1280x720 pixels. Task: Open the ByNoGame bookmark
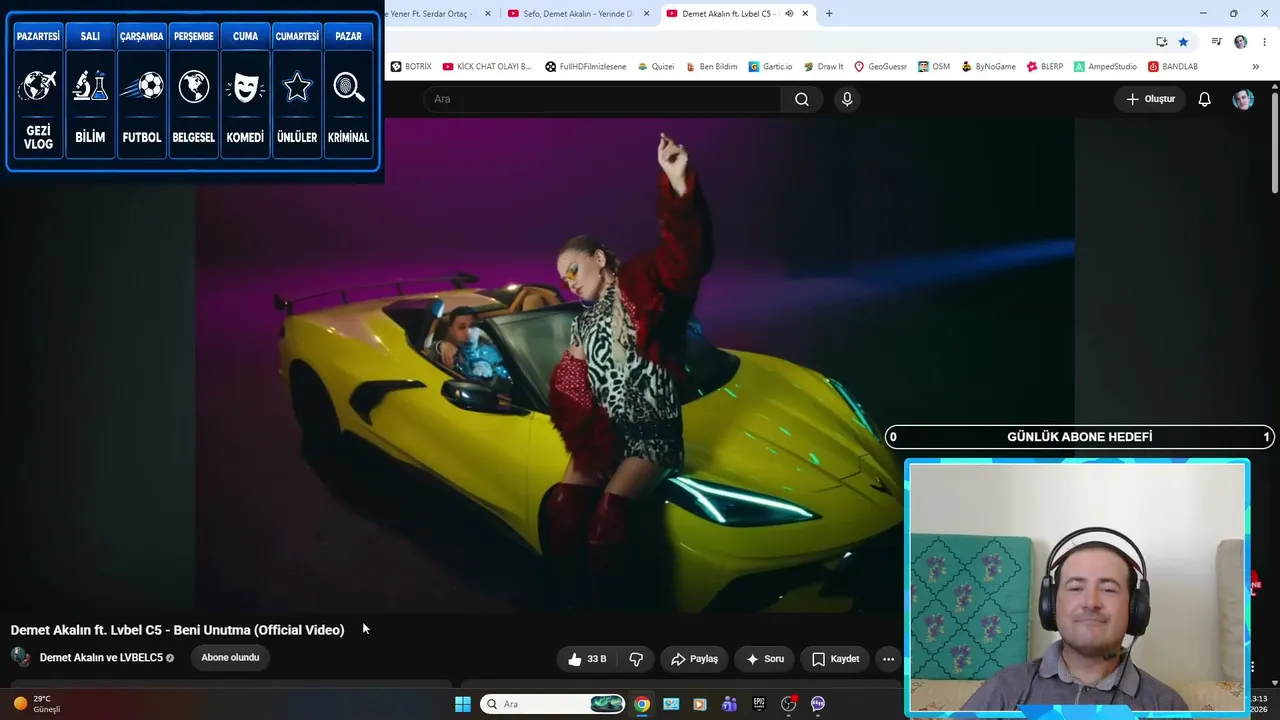point(988,66)
